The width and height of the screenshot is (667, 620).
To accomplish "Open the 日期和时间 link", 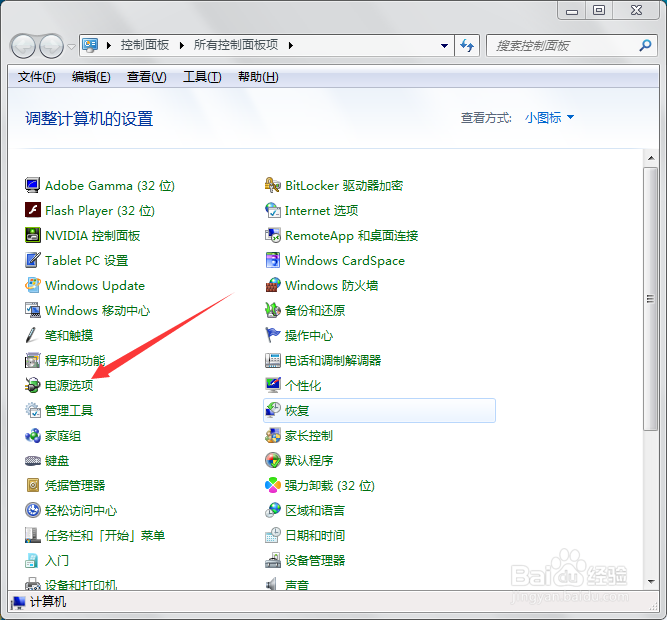I will pyautogui.click(x=315, y=535).
